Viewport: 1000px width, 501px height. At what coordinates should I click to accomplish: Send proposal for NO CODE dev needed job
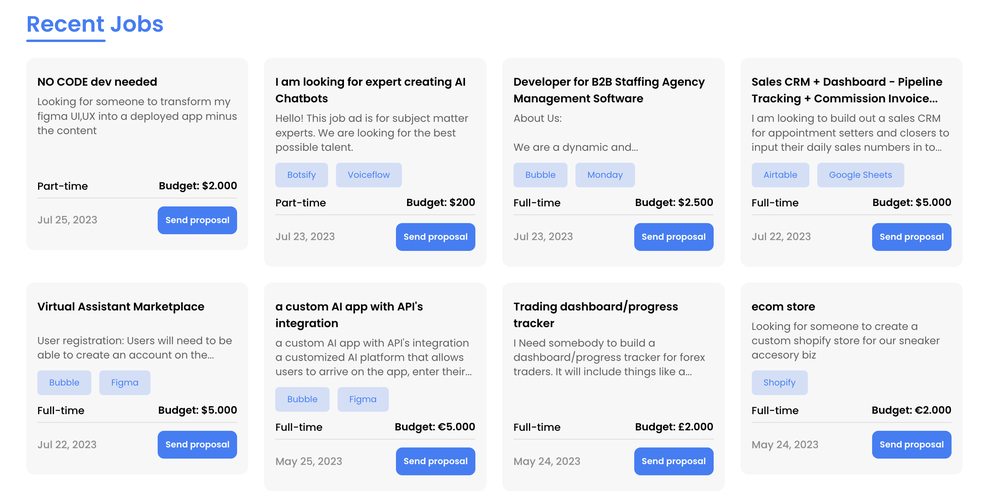click(197, 220)
